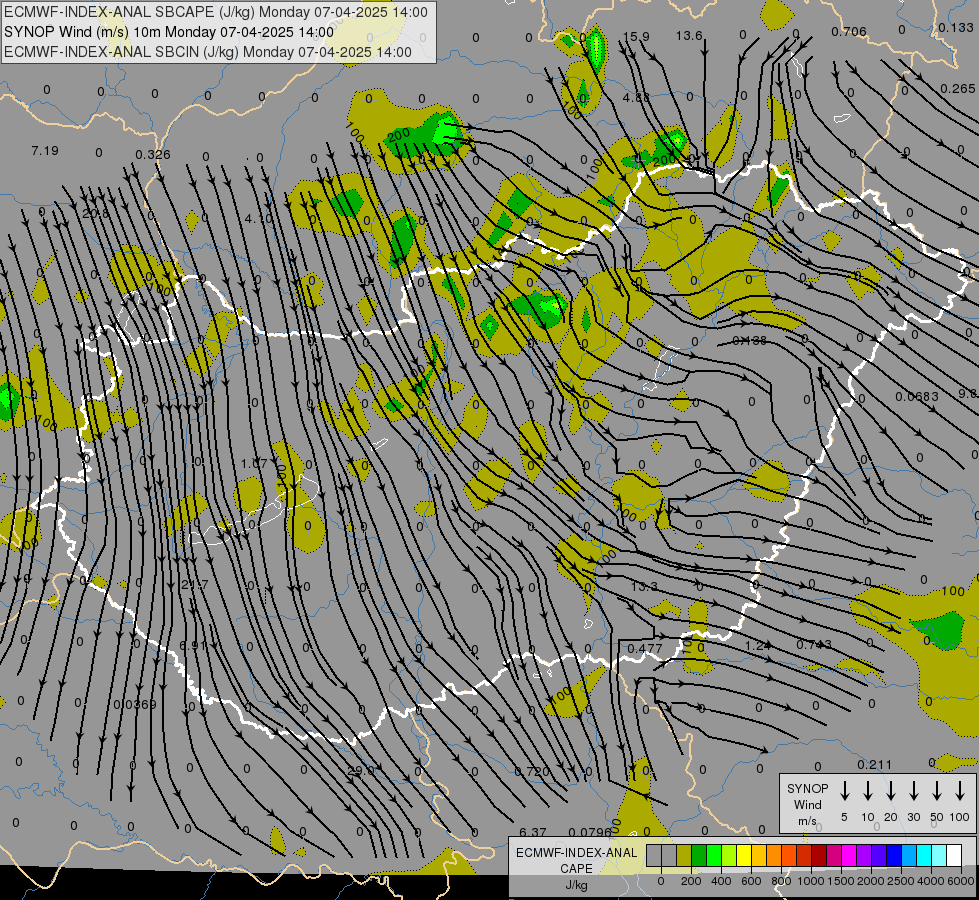Screen dimensions: 979x900
Task: Select the SBCAPE title line
Action: (215, 12)
